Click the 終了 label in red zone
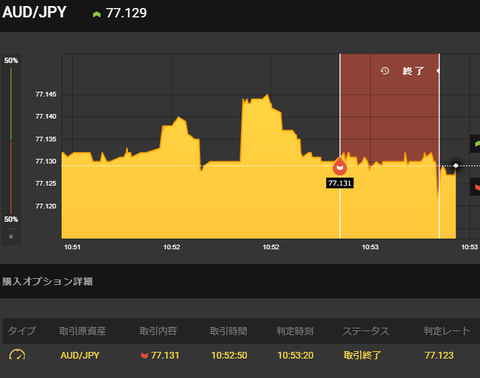Viewport: 480px width, 378px height. pos(413,71)
